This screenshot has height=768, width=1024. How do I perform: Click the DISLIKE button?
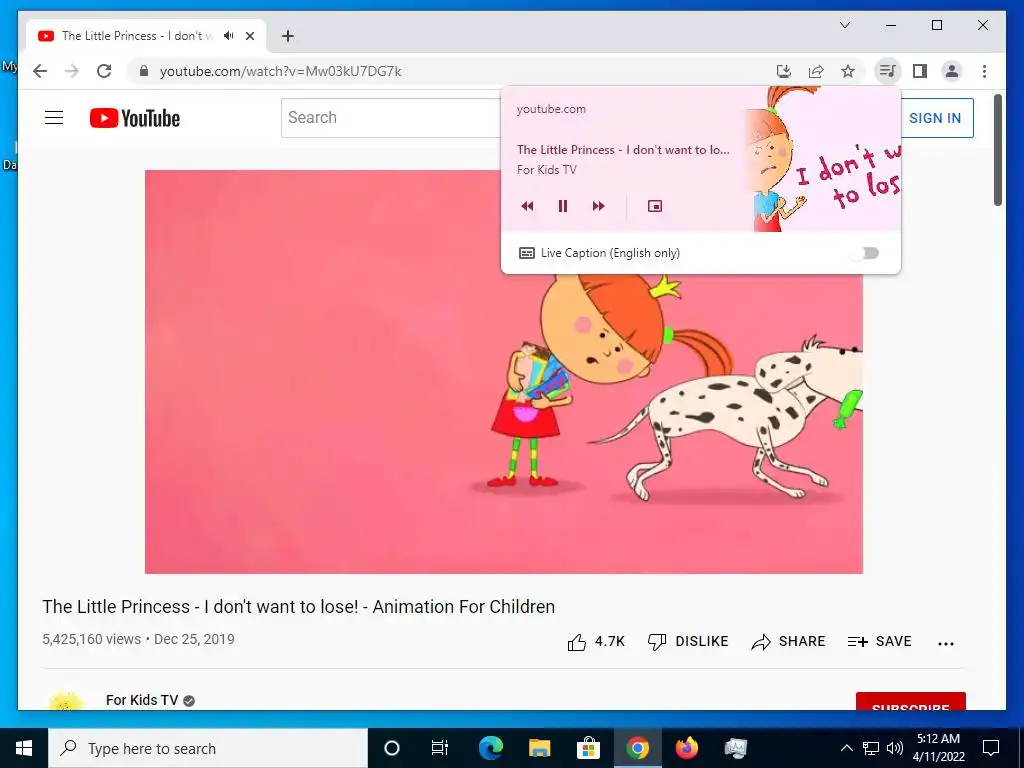tap(688, 641)
